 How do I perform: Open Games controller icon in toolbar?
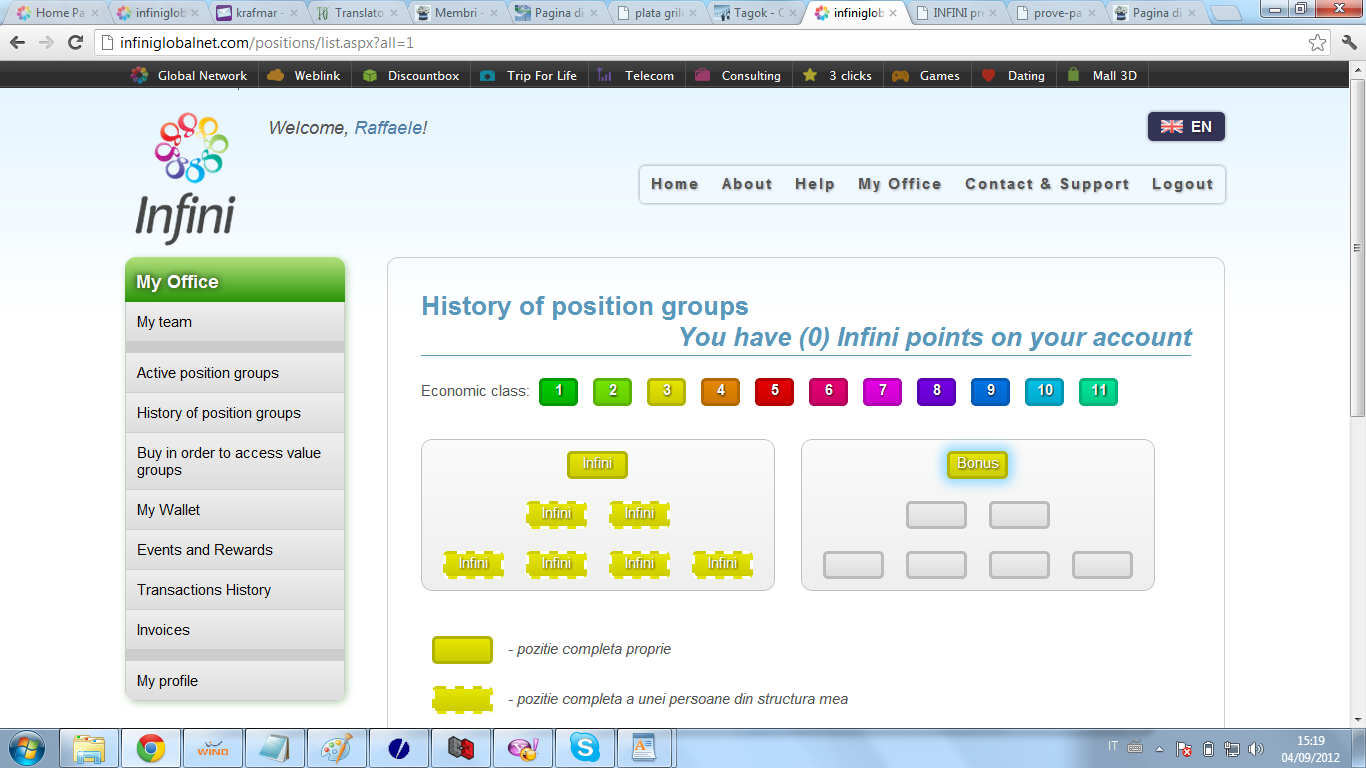pyautogui.click(x=901, y=76)
